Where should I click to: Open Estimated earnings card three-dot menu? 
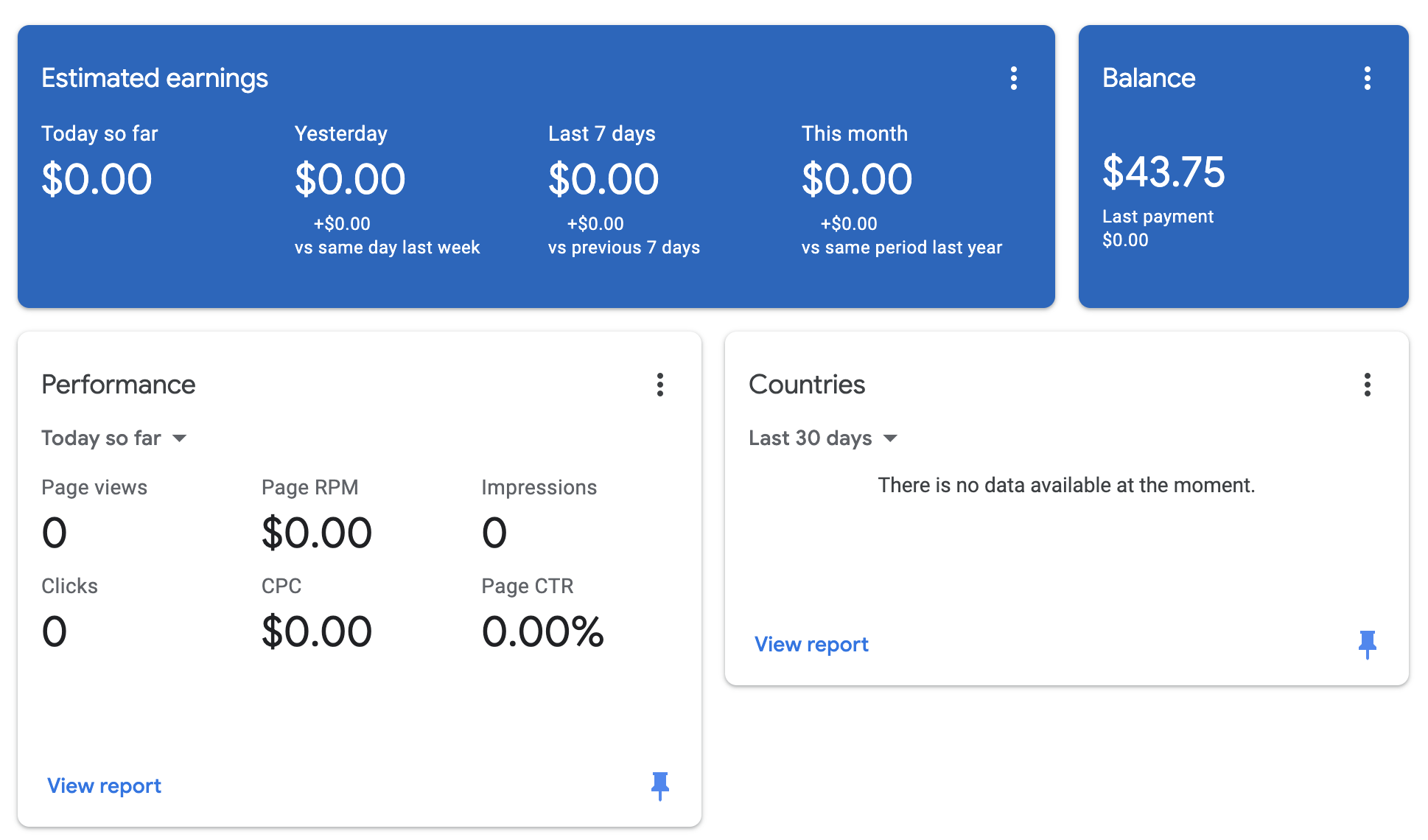1013,78
